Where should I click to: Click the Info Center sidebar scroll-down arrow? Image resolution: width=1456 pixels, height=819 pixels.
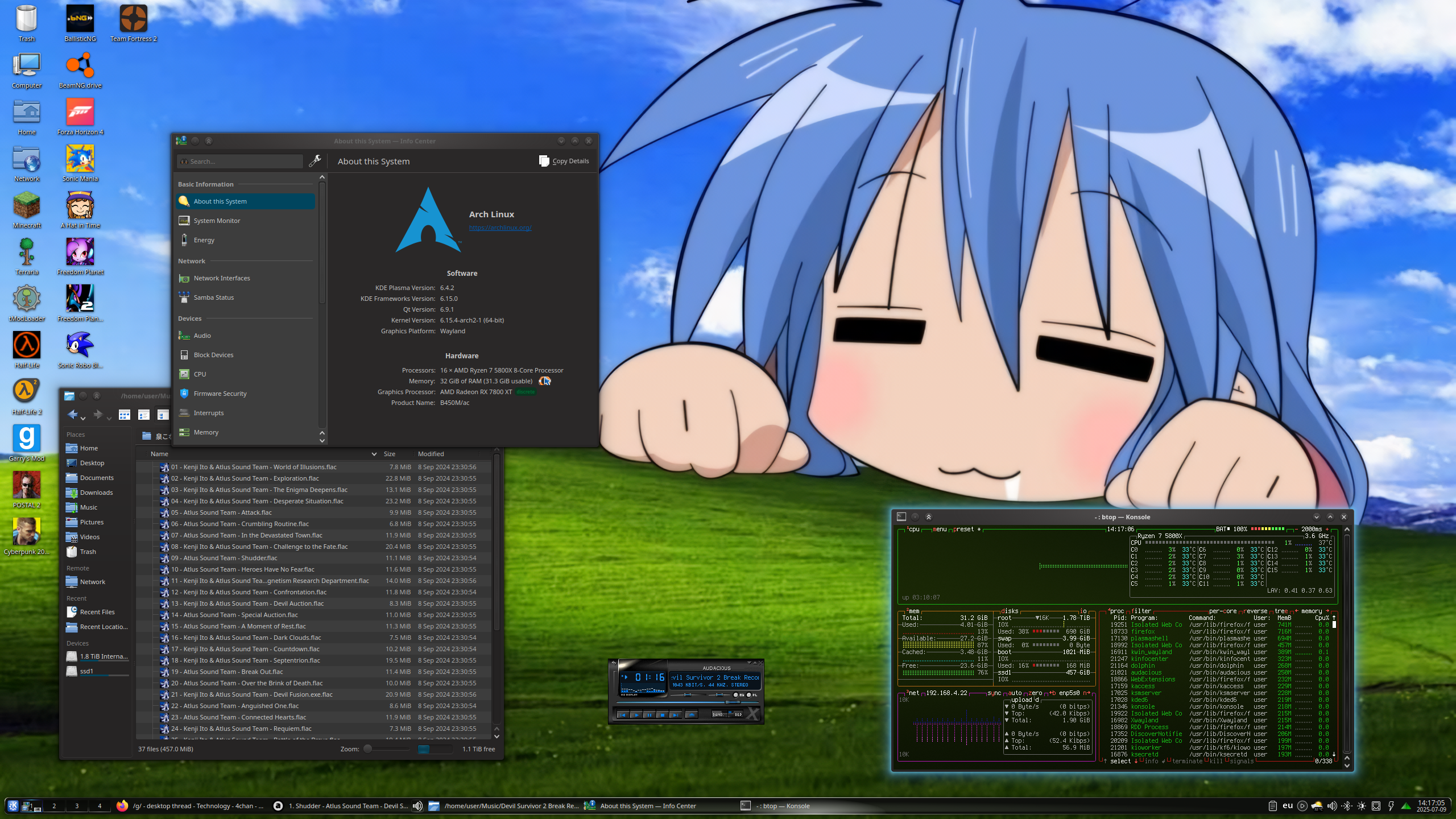(x=322, y=440)
